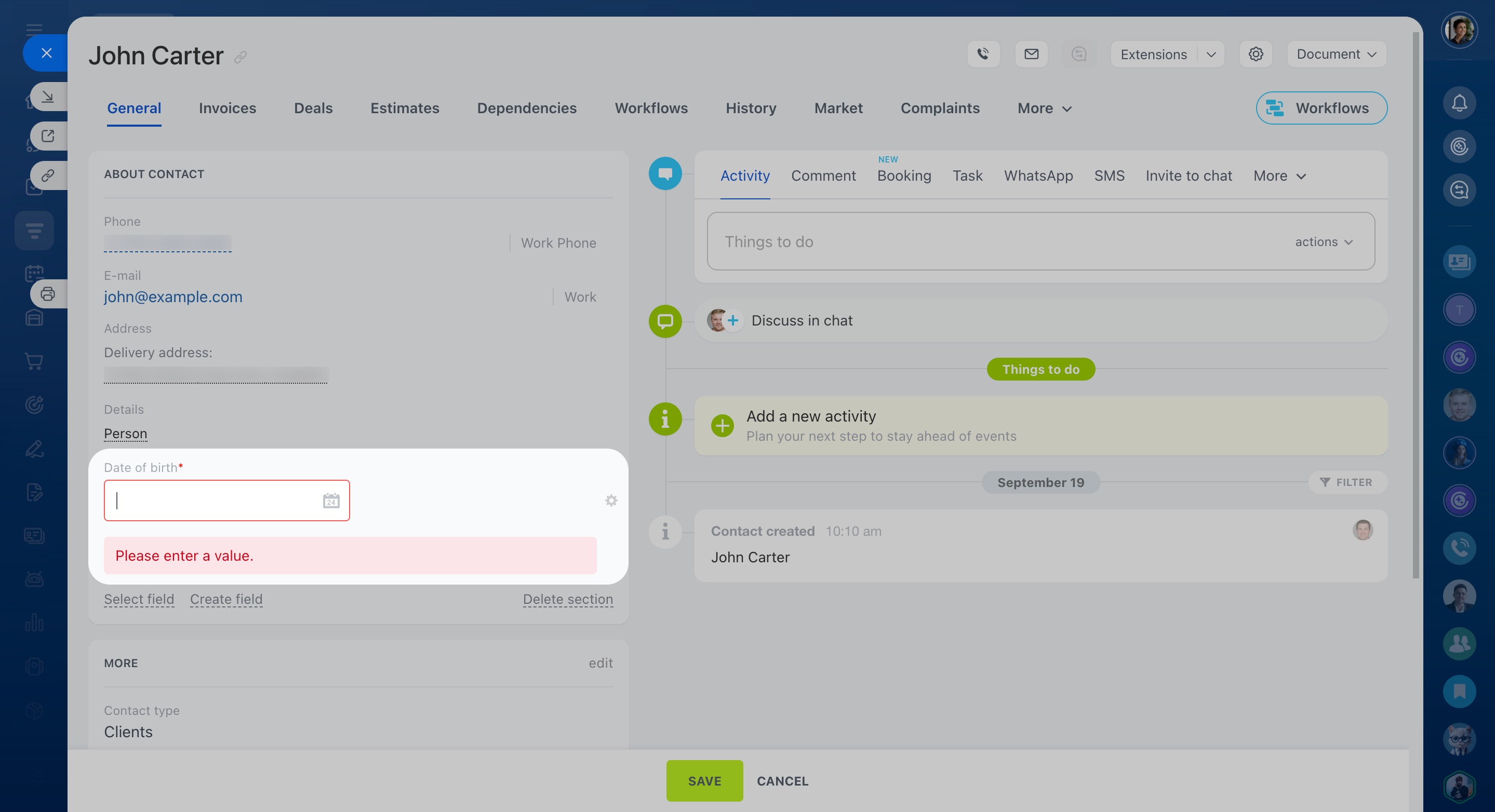The height and width of the screenshot is (812, 1495).
Task: Click the FILTER button in timeline
Action: tap(1346, 482)
